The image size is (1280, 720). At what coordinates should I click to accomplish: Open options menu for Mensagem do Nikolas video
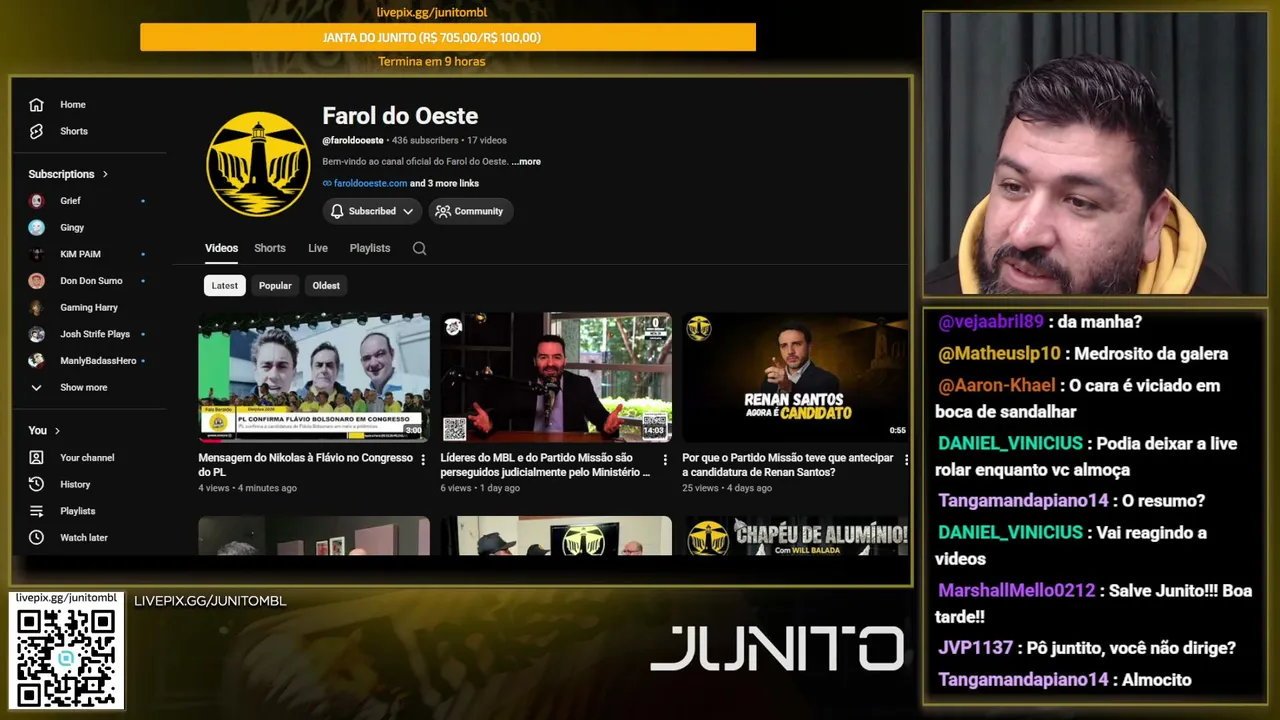423,460
